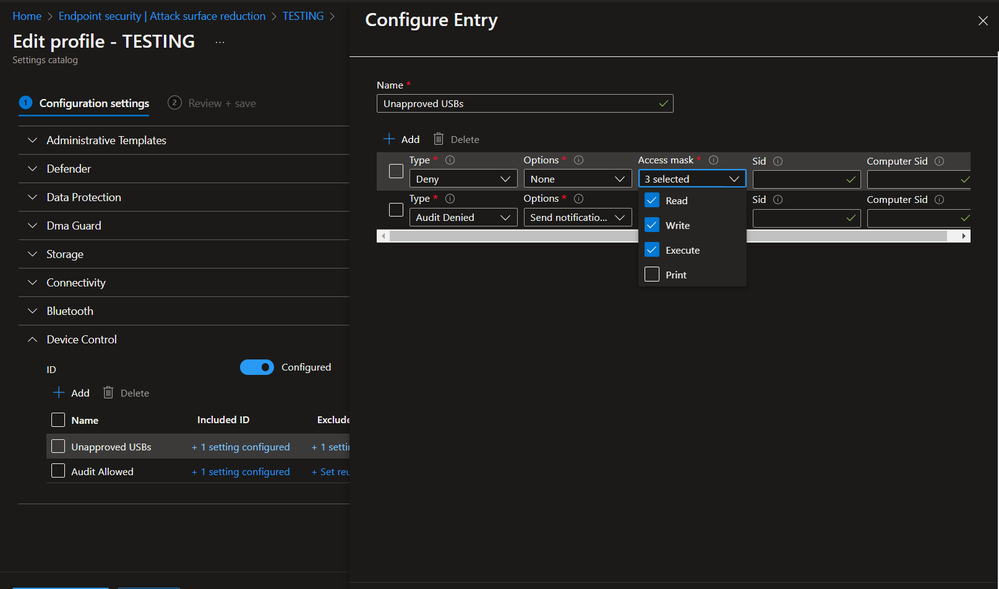Open Endpoint security | Attack surface reduction breadcrumb
Image resolution: width=999 pixels, height=589 pixels.
162,16
